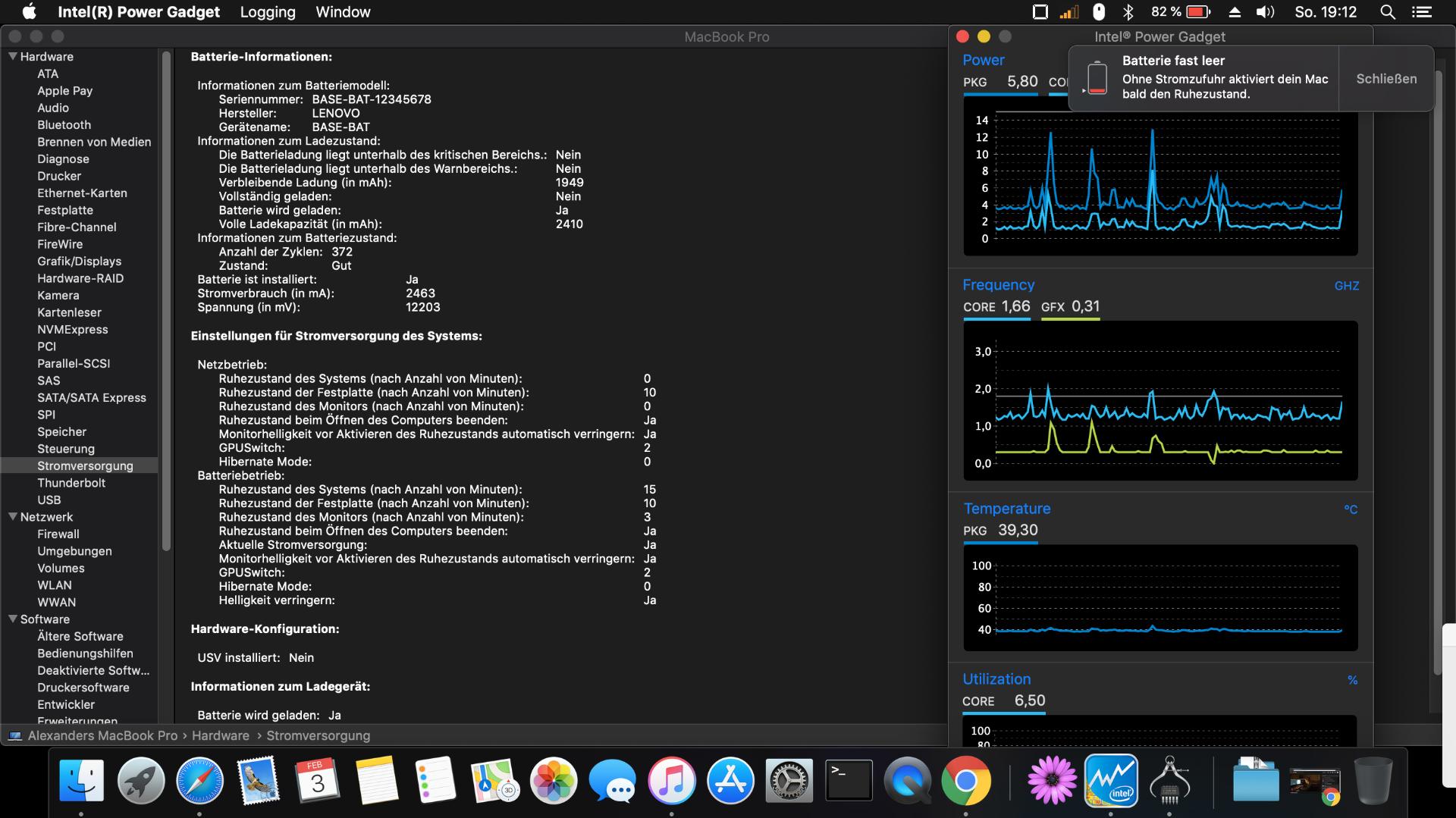Click the Bluetooth menu bar icon
The image size is (1456, 818).
click(x=1128, y=12)
